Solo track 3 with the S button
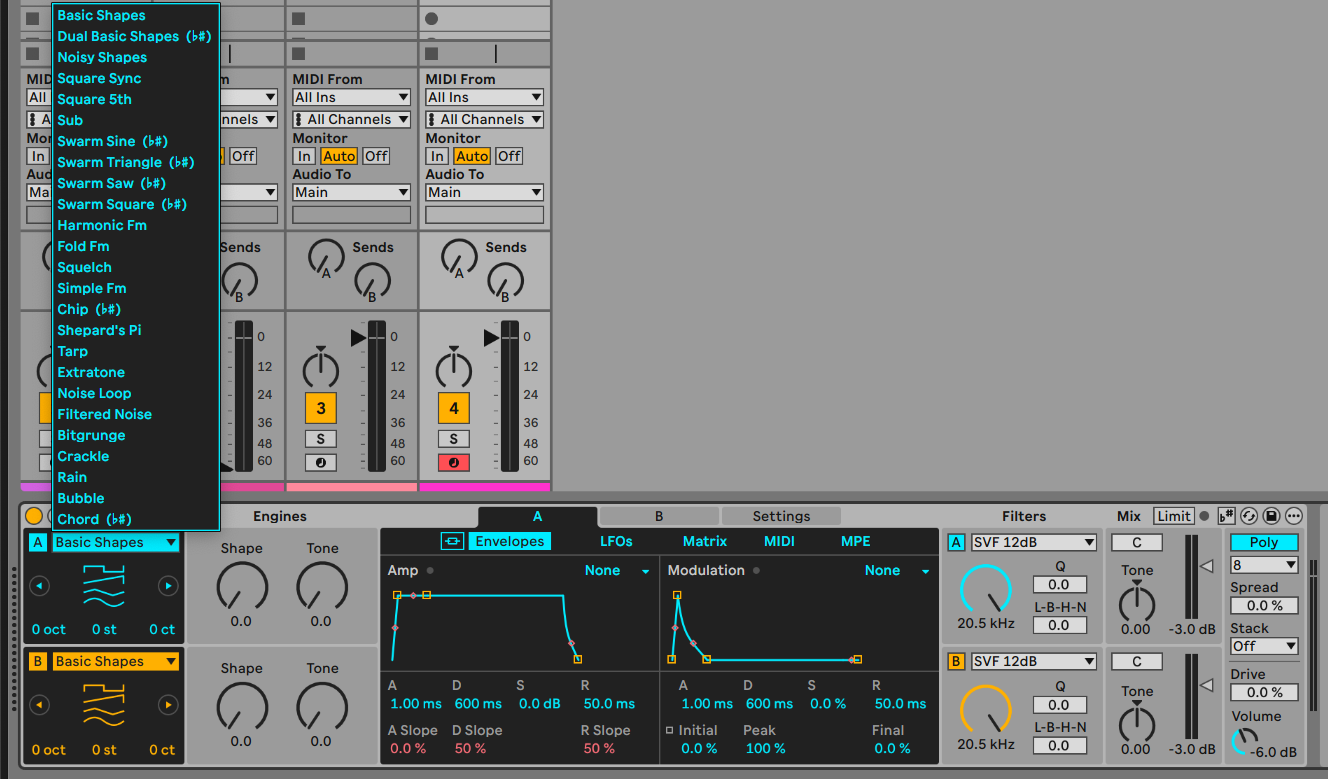The width and height of the screenshot is (1328, 779). (320, 439)
